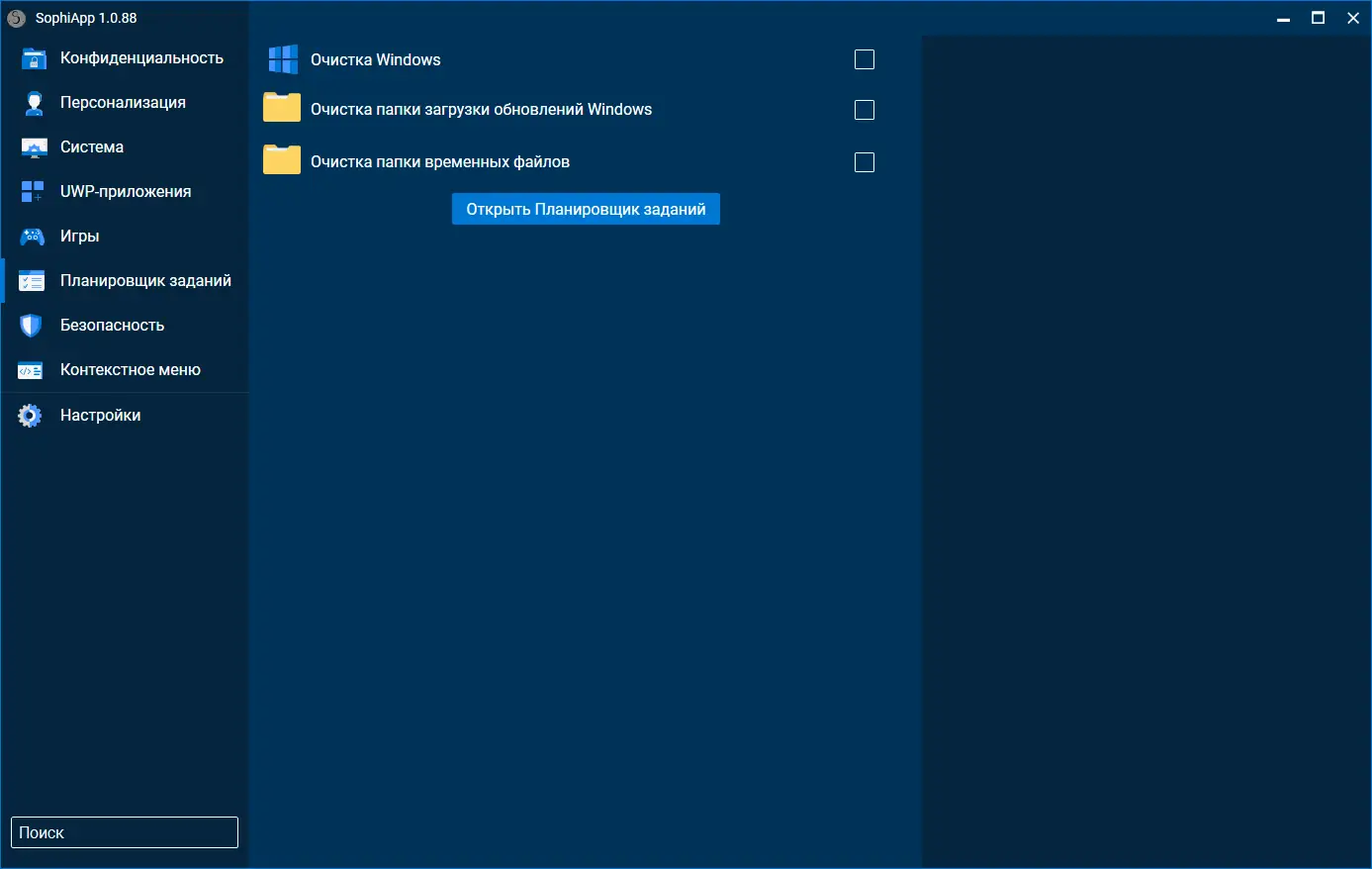This screenshot has height=869, width=1372.
Task: Click the Windows logo icon beside Очистка Windows
Action: click(283, 59)
